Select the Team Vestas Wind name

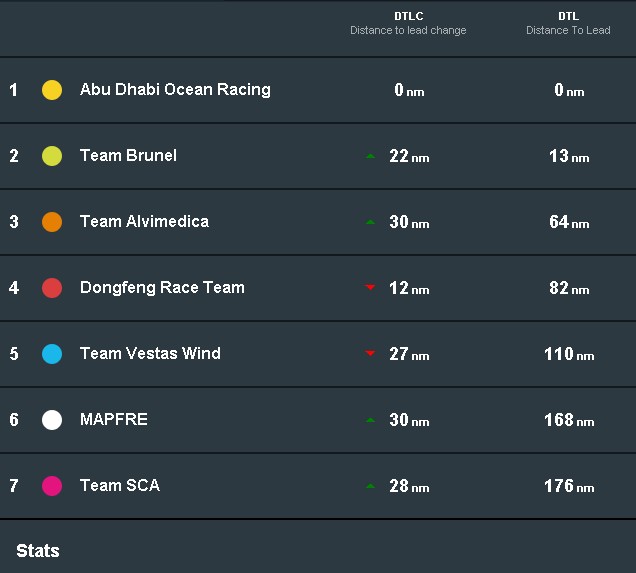coord(150,353)
